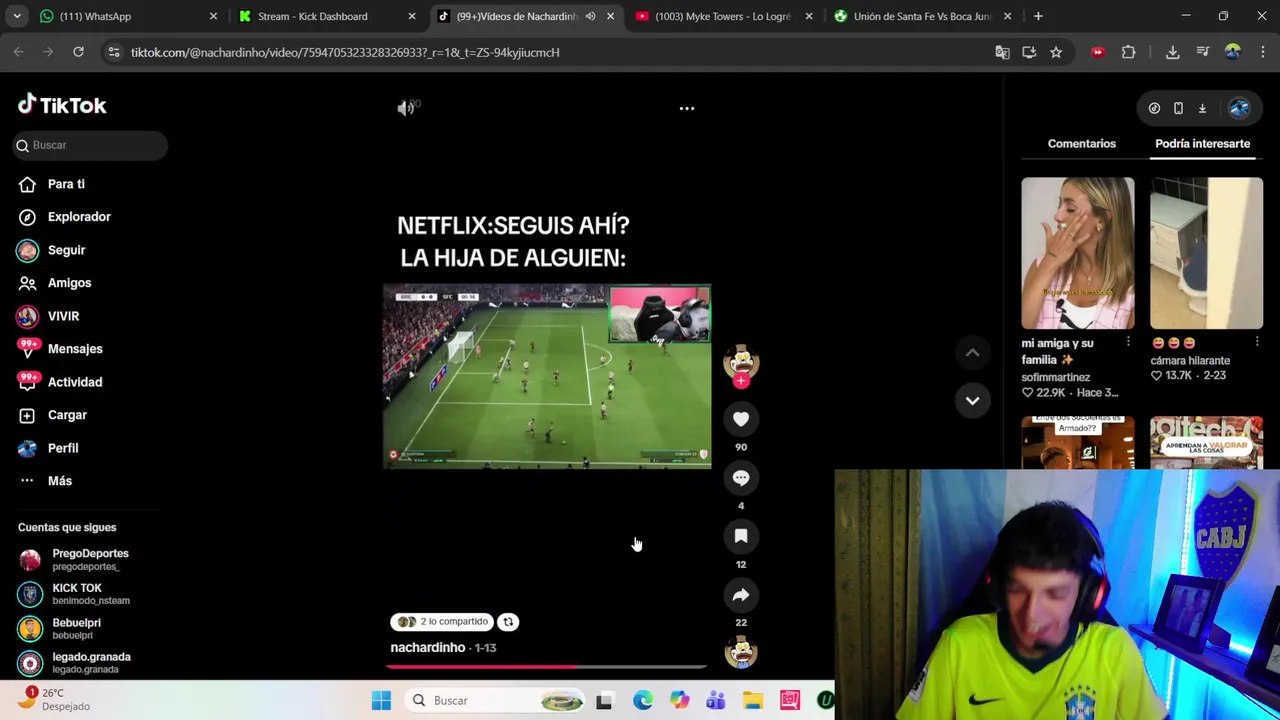Image resolution: width=1280 pixels, height=720 pixels.
Task: Seek on the red video progress bar
Action: click(x=546, y=666)
